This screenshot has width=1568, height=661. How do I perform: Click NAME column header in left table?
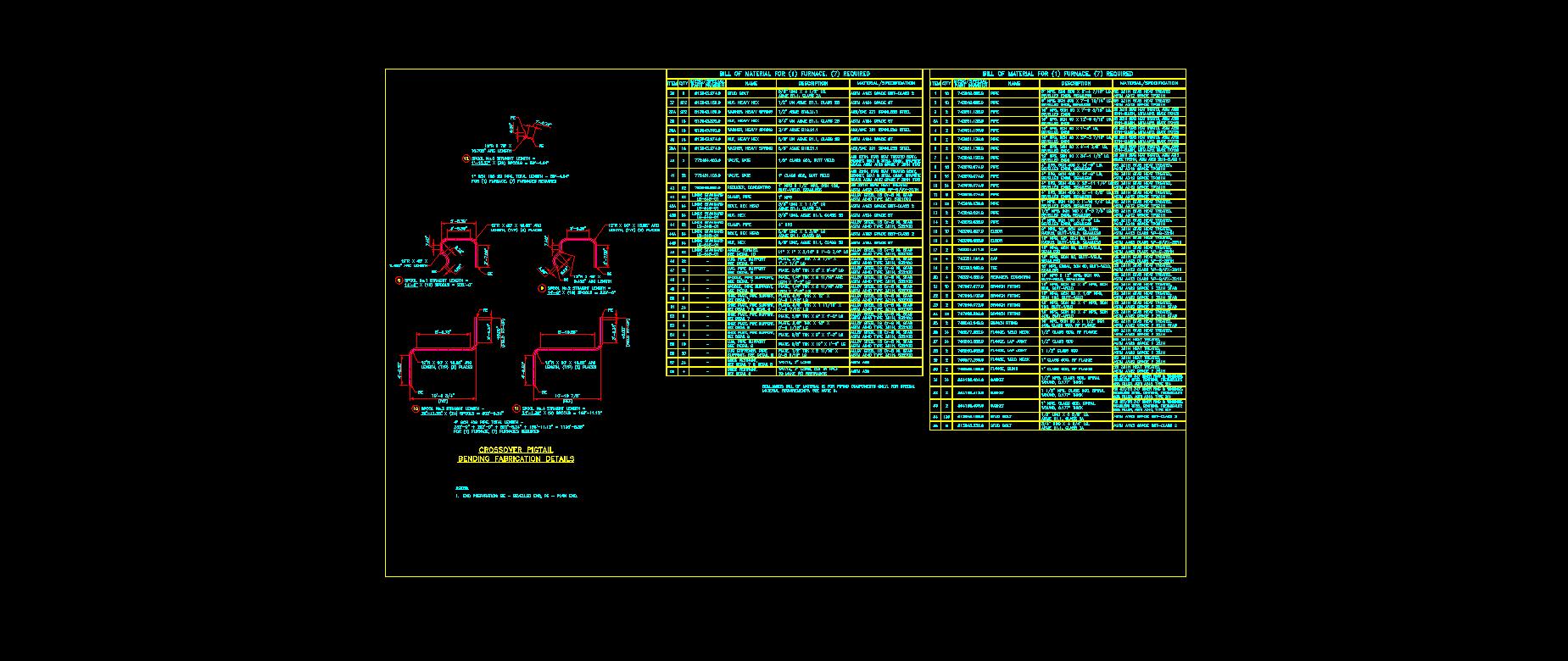click(751, 83)
